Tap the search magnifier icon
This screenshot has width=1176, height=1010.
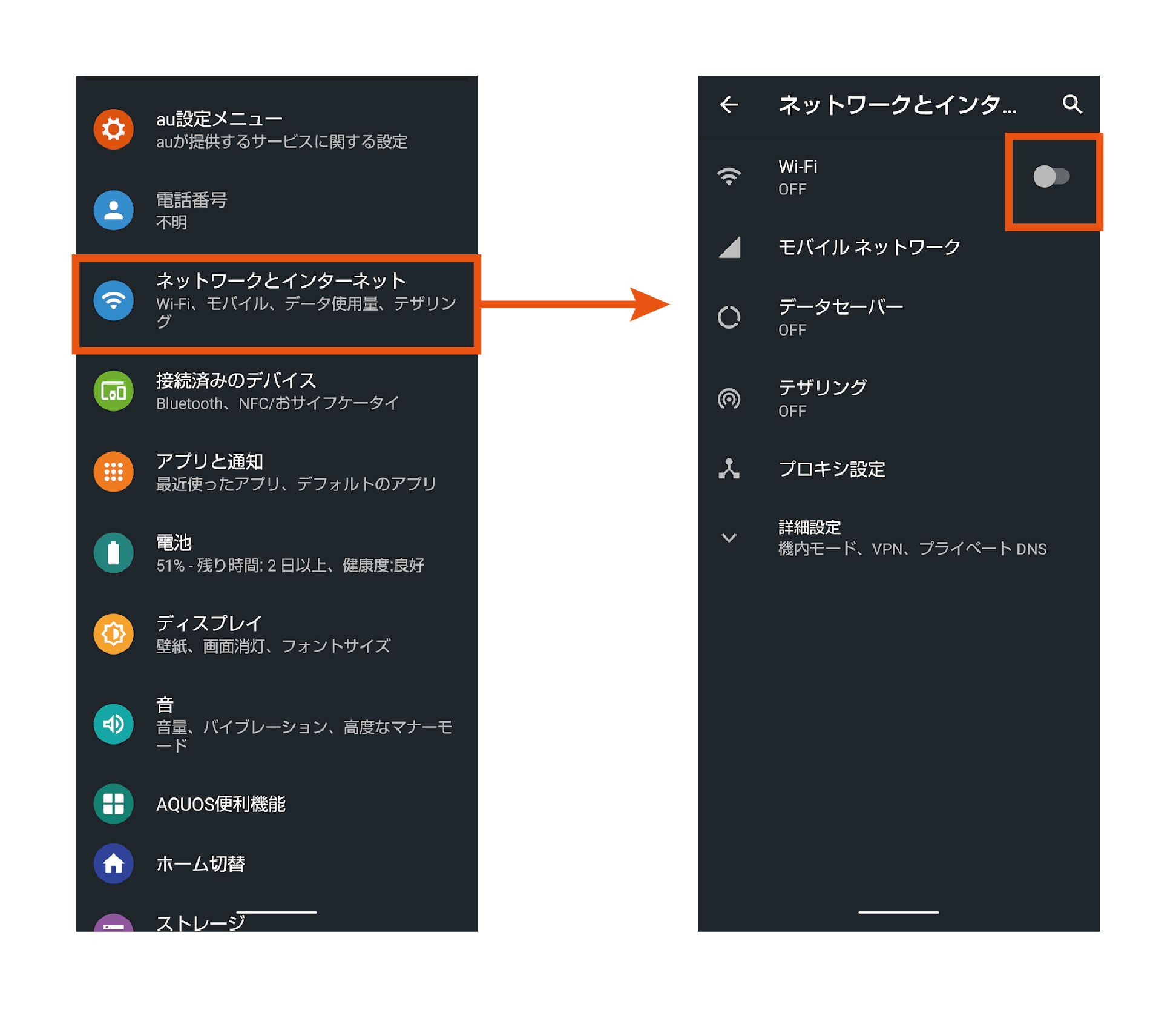[x=1072, y=104]
